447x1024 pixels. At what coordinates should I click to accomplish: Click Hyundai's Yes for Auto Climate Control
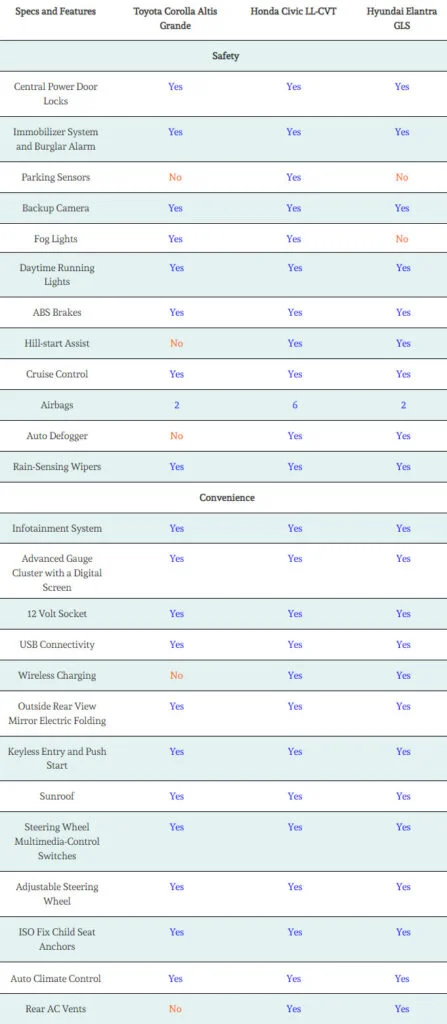[x=402, y=979]
